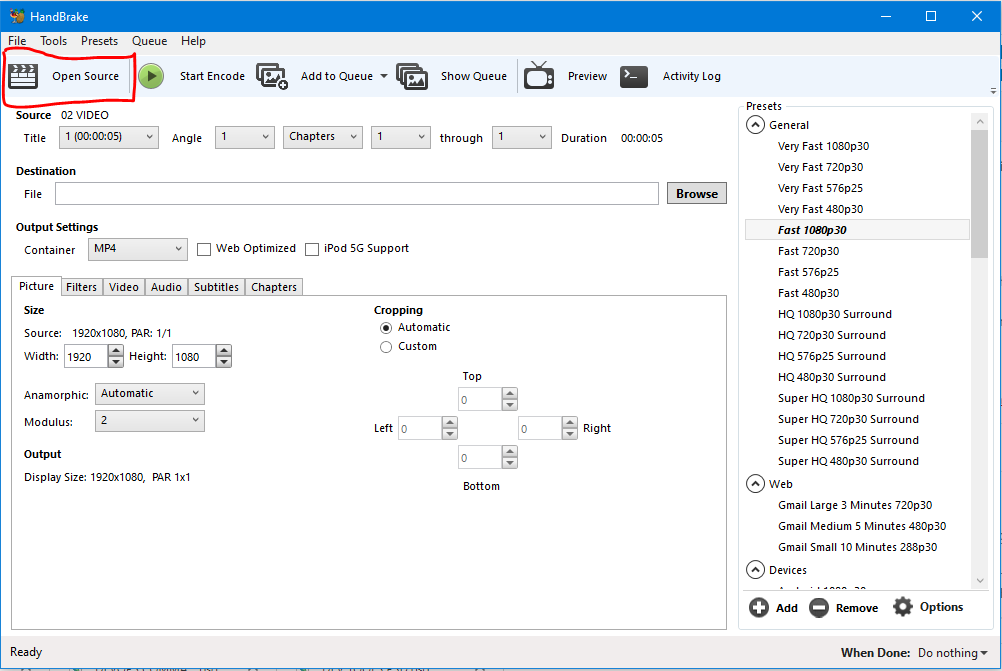The width and height of the screenshot is (1002, 671).
Task: Click the Start Encode label
Action: point(212,76)
